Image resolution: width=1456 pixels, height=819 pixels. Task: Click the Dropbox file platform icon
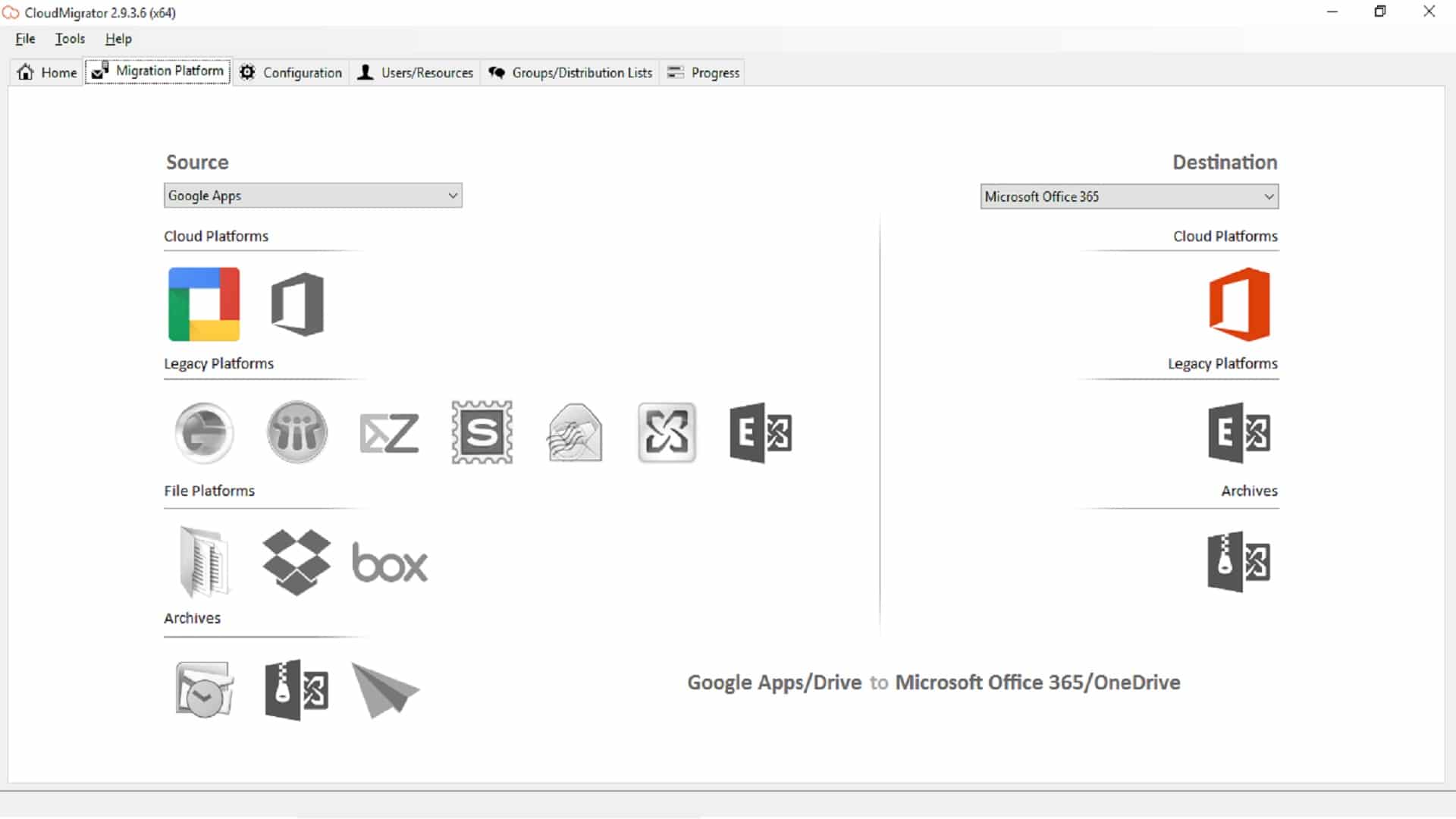297,561
